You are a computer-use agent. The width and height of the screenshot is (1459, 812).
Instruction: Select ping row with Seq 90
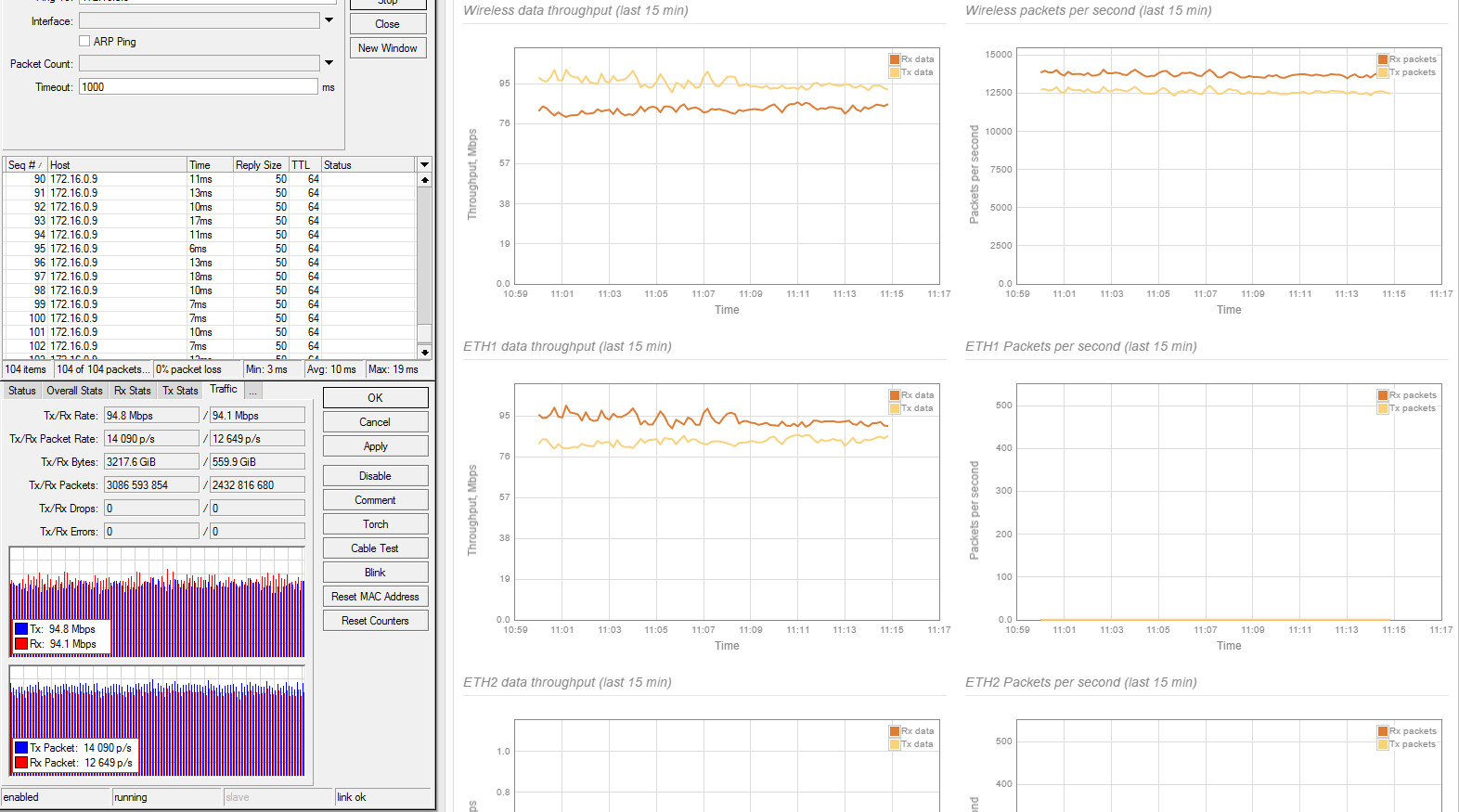(x=210, y=179)
